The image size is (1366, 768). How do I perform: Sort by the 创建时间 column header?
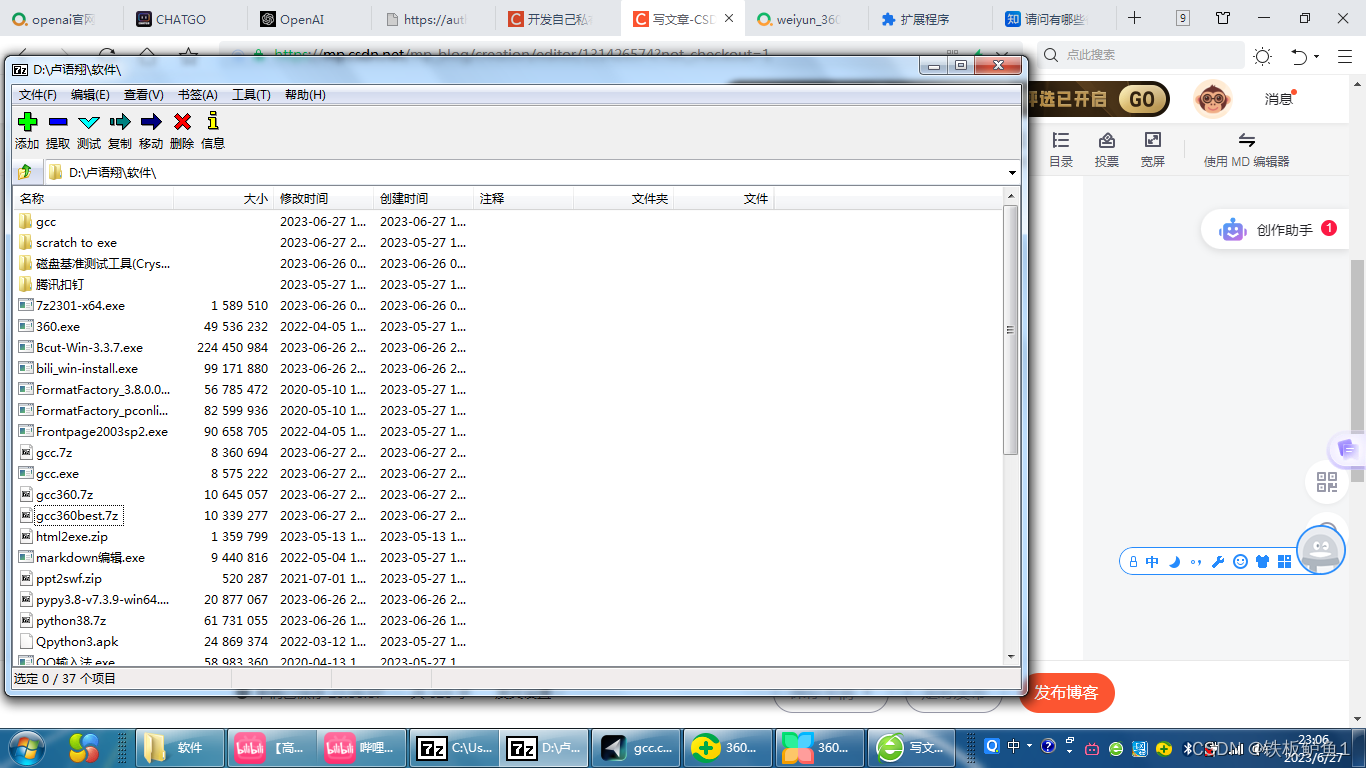tap(424, 199)
